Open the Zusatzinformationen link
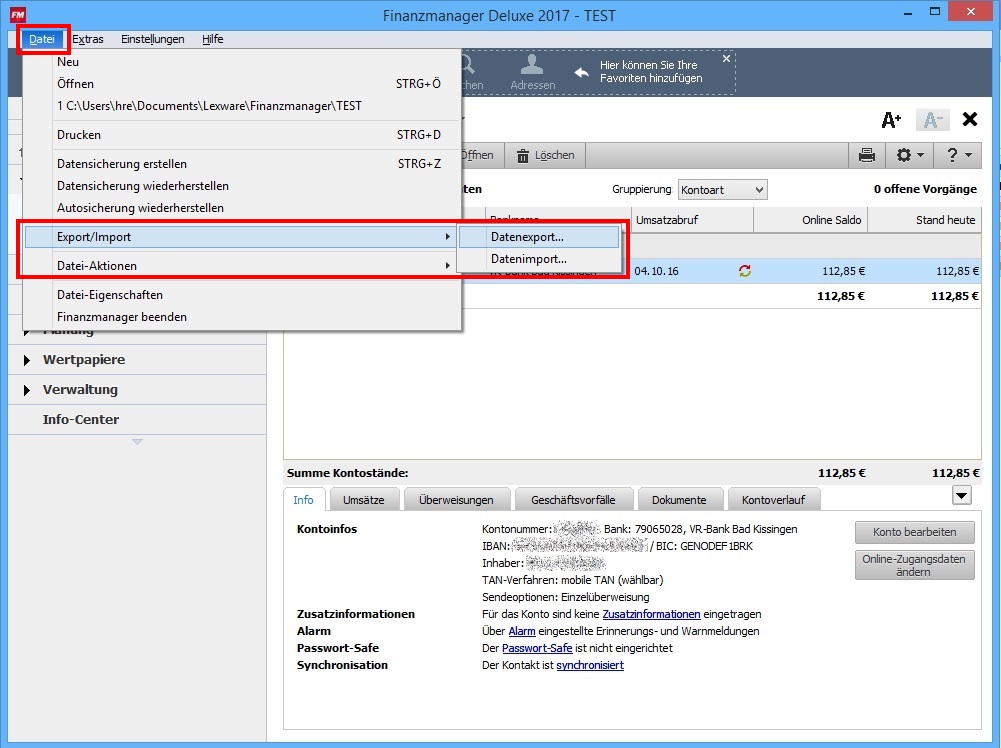The width and height of the screenshot is (1001, 748). (651, 614)
